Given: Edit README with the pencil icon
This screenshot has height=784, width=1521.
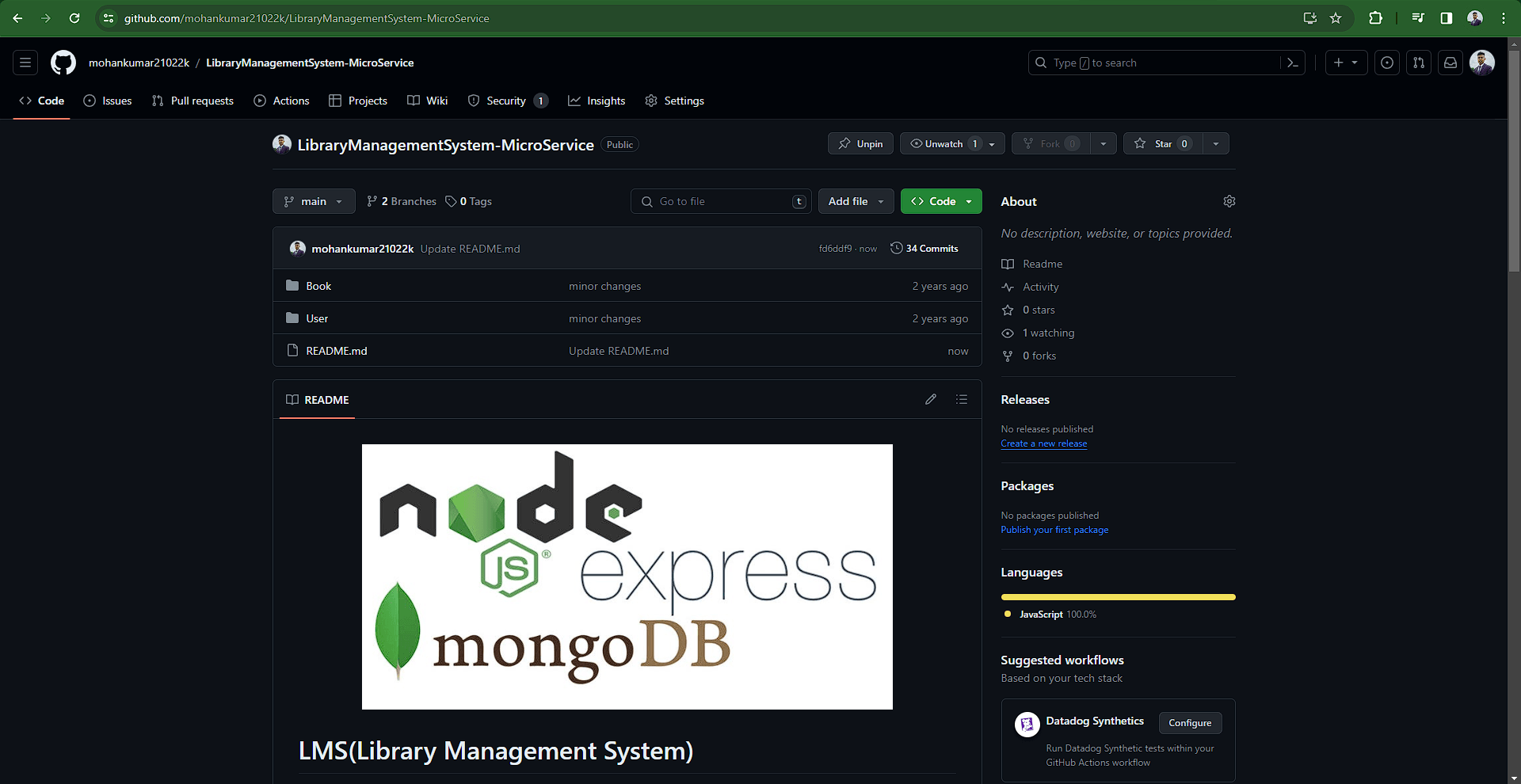Looking at the screenshot, I should tap(931, 399).
